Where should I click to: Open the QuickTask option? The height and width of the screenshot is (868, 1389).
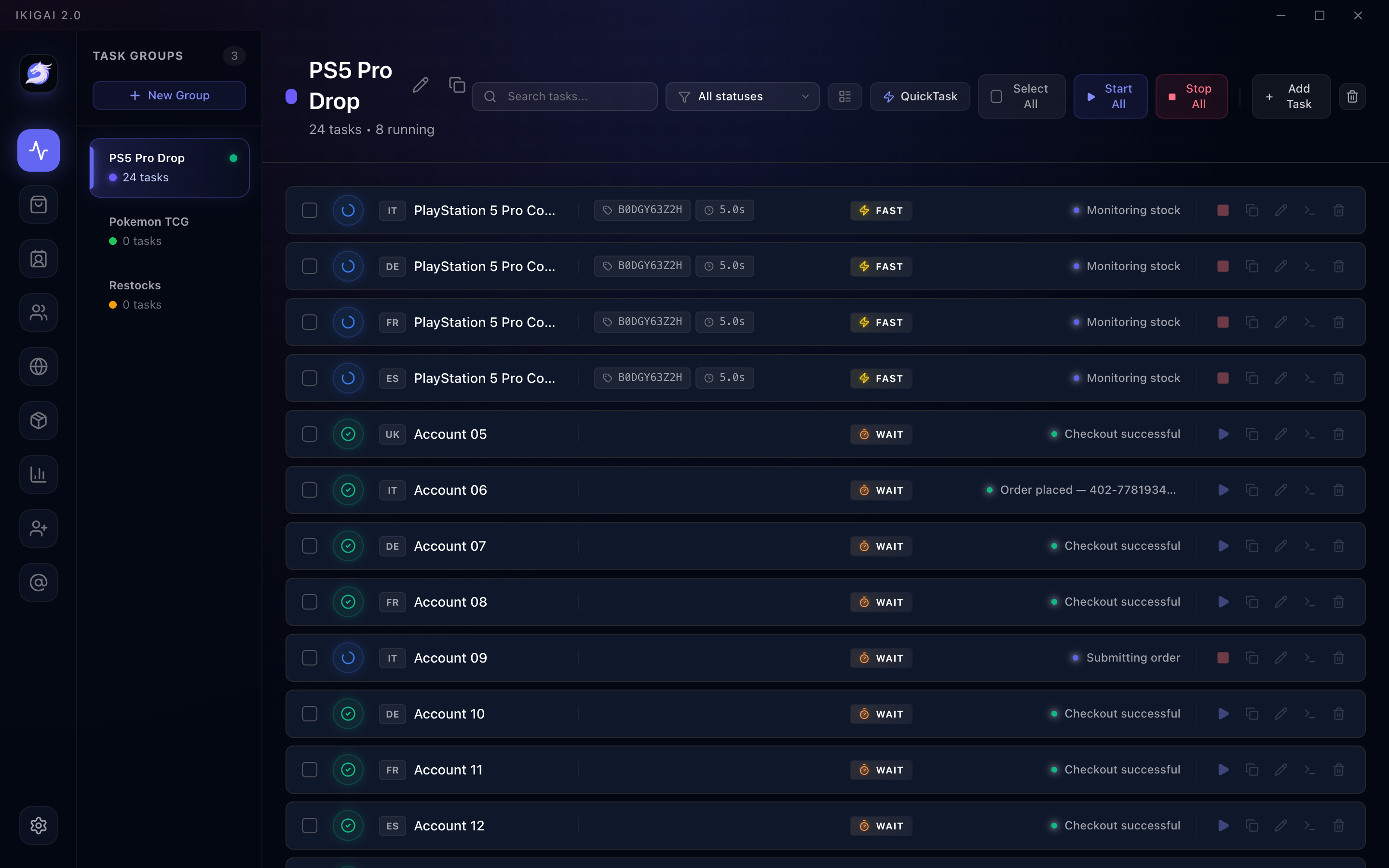coord(920,96)
